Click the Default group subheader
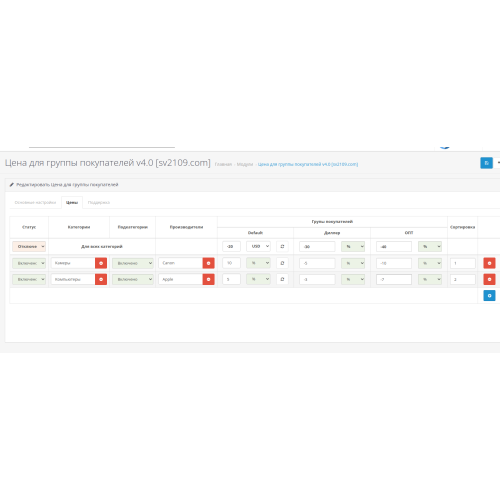This screenshot has width=500, height=500. click(255, 233)
